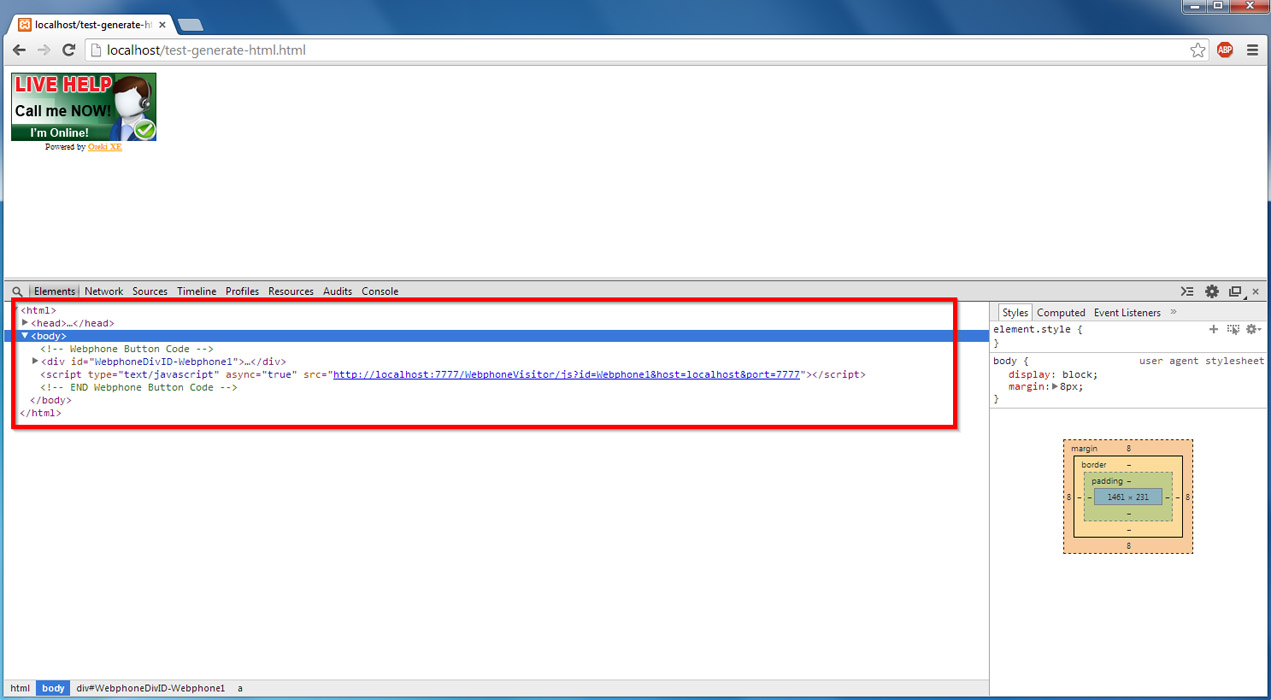Switch to the Styles sidebar tab

coord(1015,313)
